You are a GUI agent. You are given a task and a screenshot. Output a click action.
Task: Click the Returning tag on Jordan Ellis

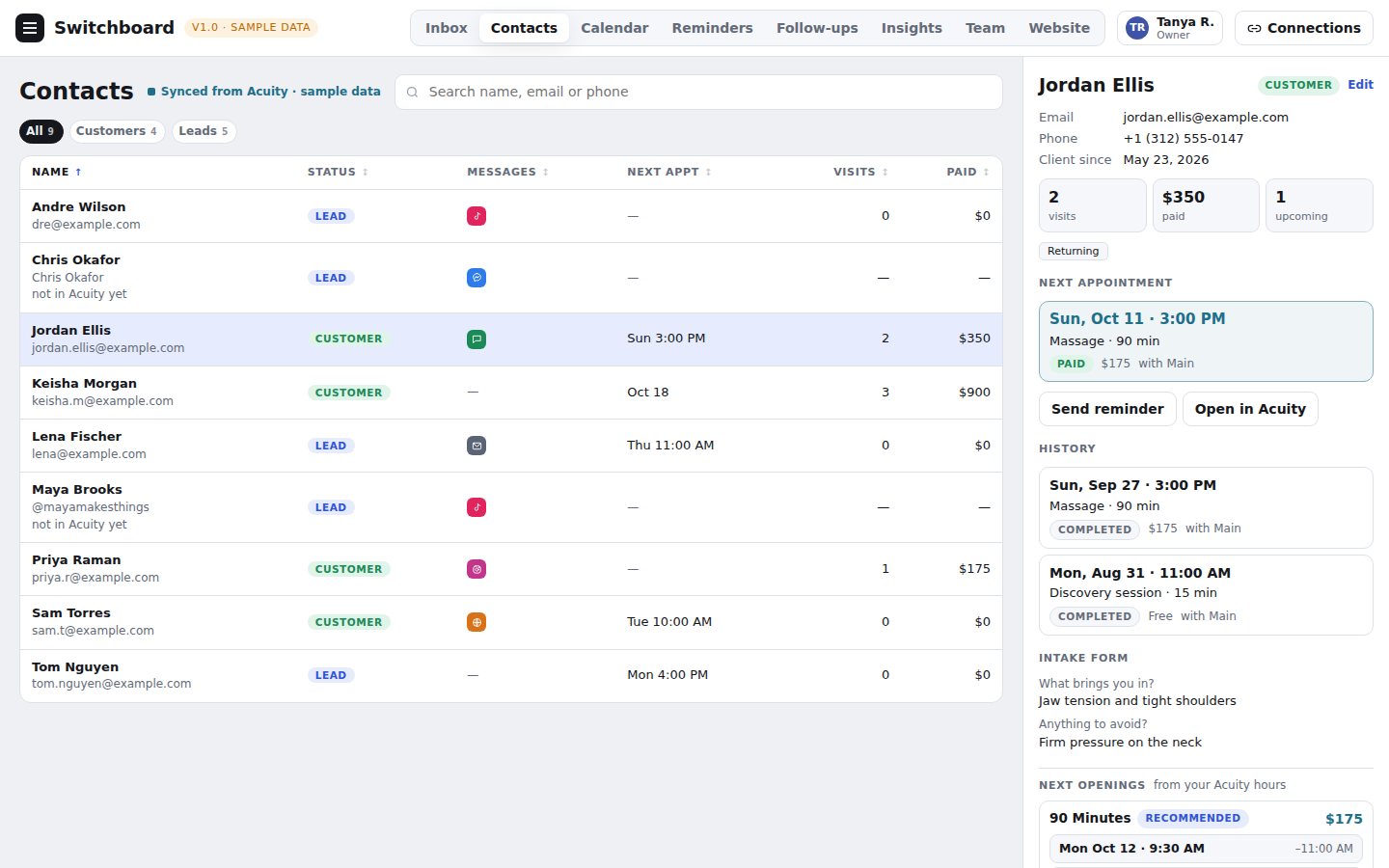1074,251
